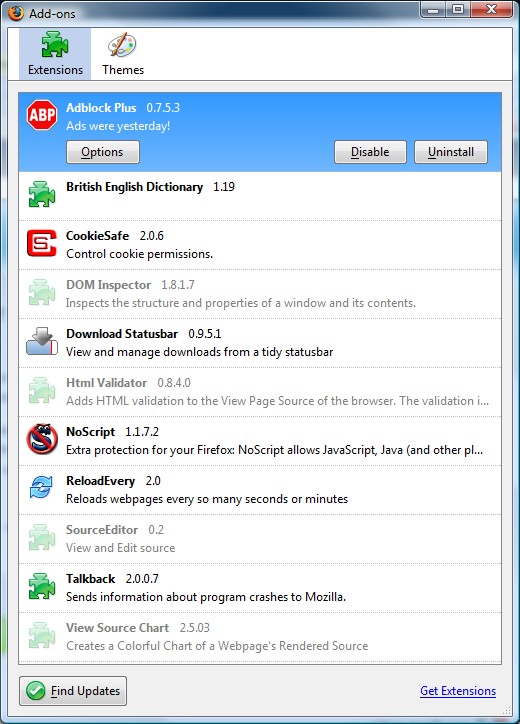Uninstall Adblock Plus
Image resolution: width=520 pixels, height=724 pixels.
pyautogui.click(x=451, y=152)
